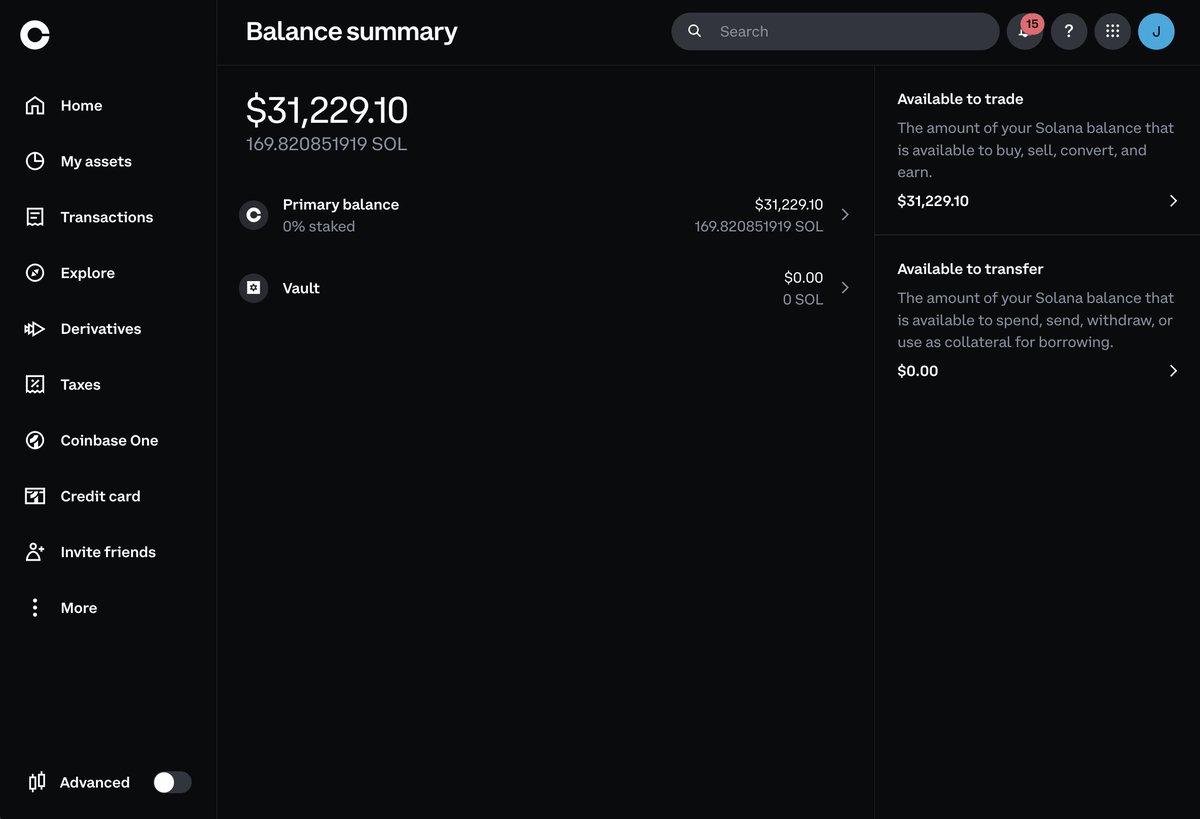The image size is (1200, 819).
Task: Open notifications bell with 15 badge
Action: tap(1025, 31)
